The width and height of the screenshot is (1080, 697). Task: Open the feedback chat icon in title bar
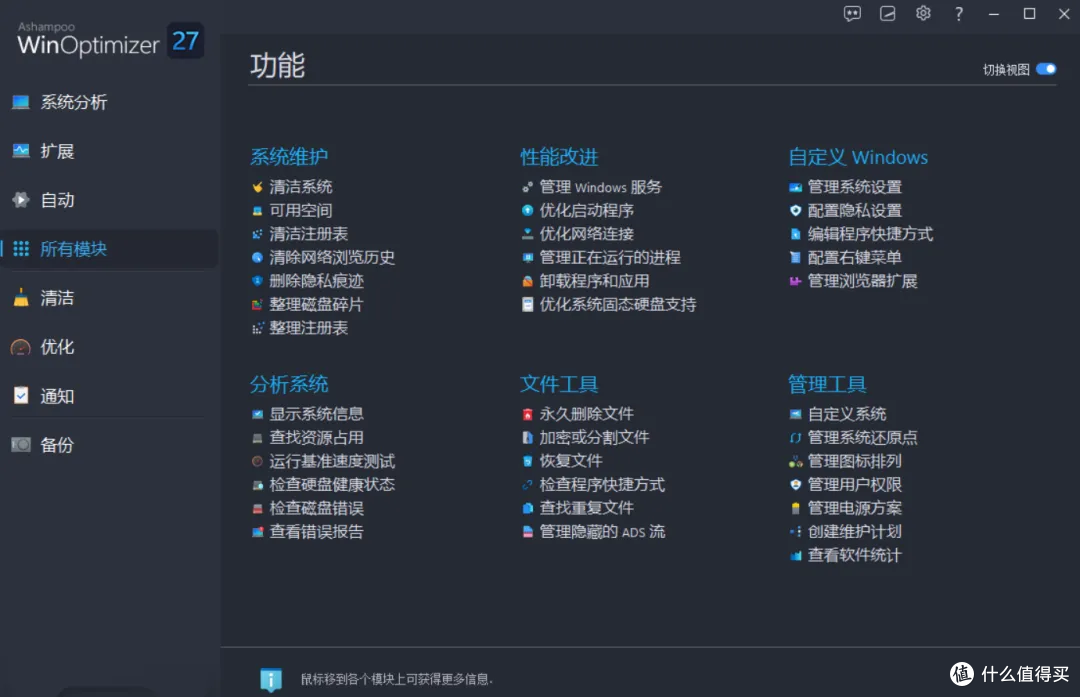[x=852, y=14]
